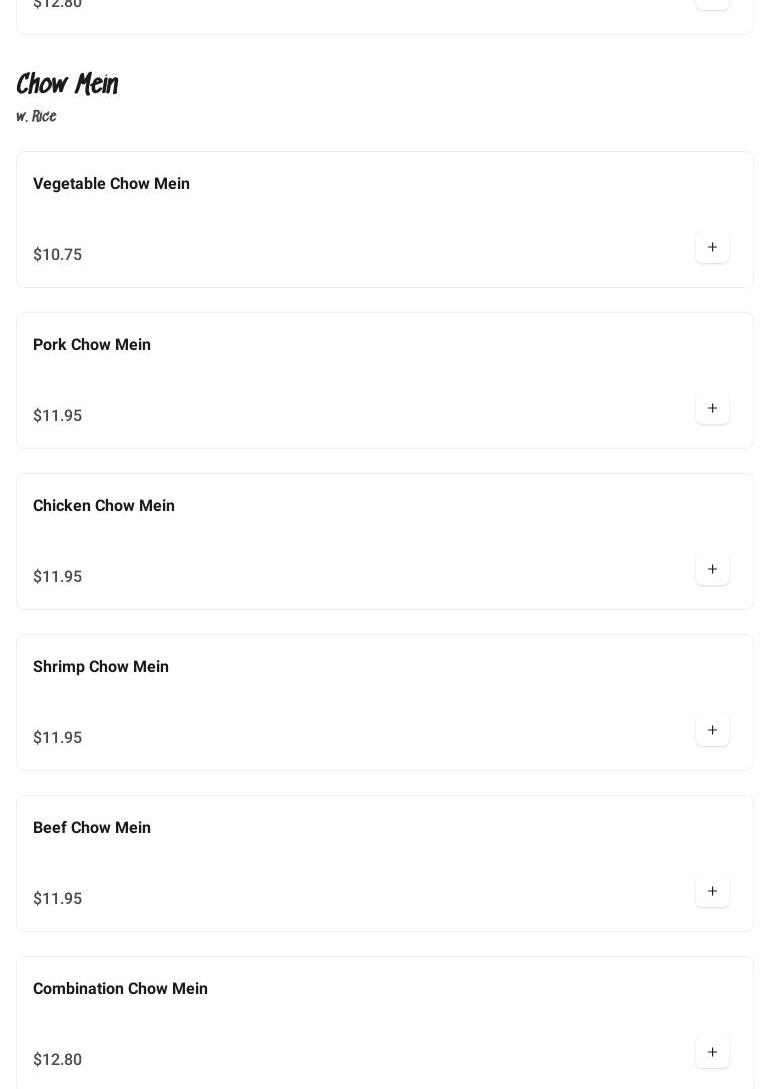Select the Pork Chow Mein item name
The height and width of the screenshot is (1089, 770).
(x=92, y=345)
